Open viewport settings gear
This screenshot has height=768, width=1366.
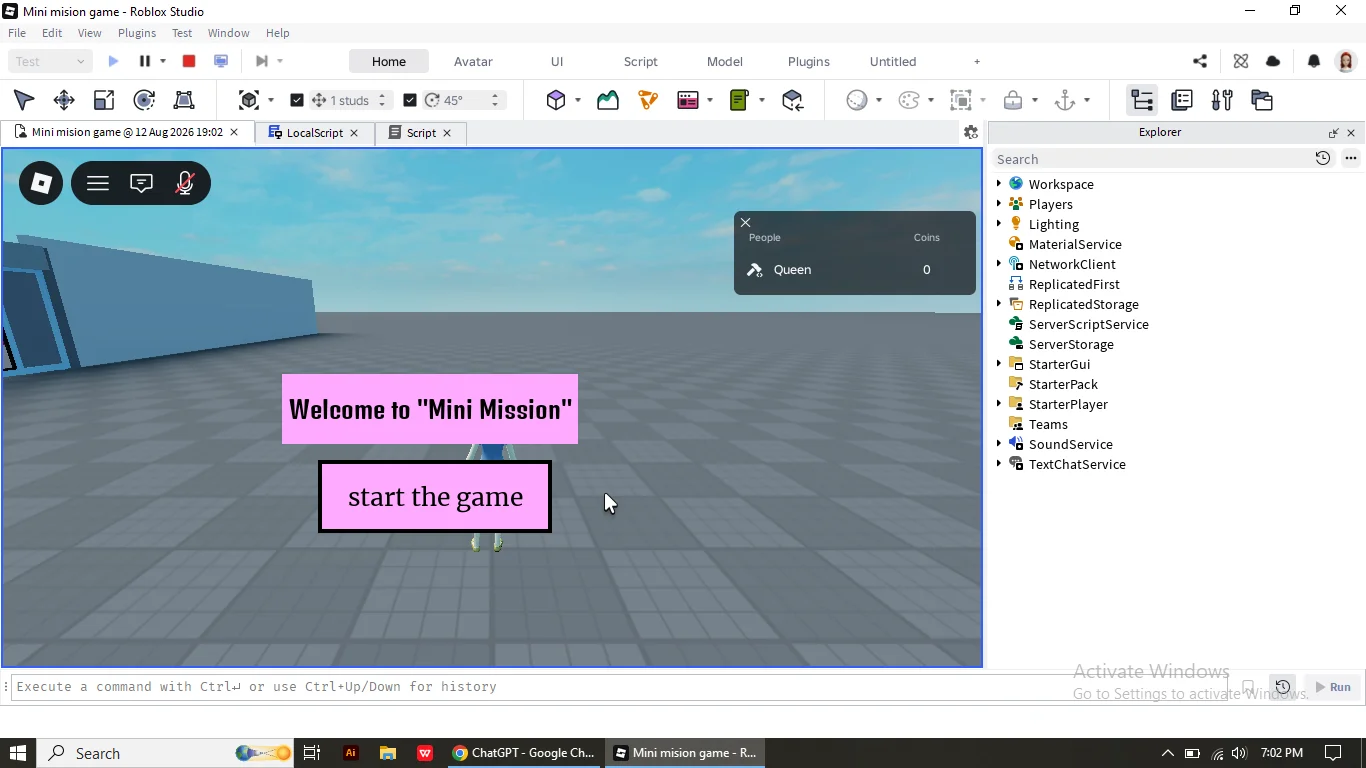[970, 132]
